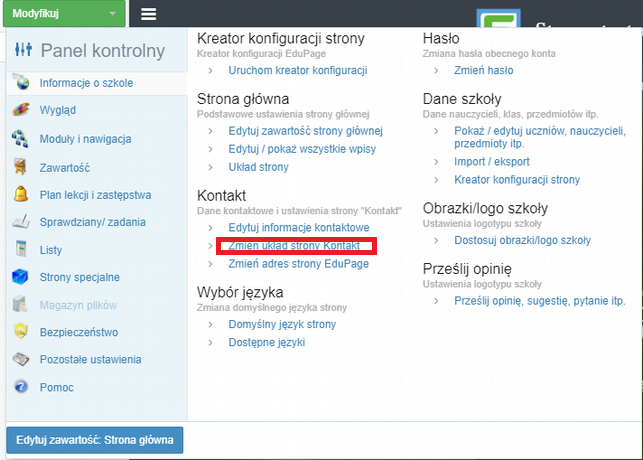
Task: Click the document icon beside Listy
Action: pyautogui.click(x=21, y=249)
